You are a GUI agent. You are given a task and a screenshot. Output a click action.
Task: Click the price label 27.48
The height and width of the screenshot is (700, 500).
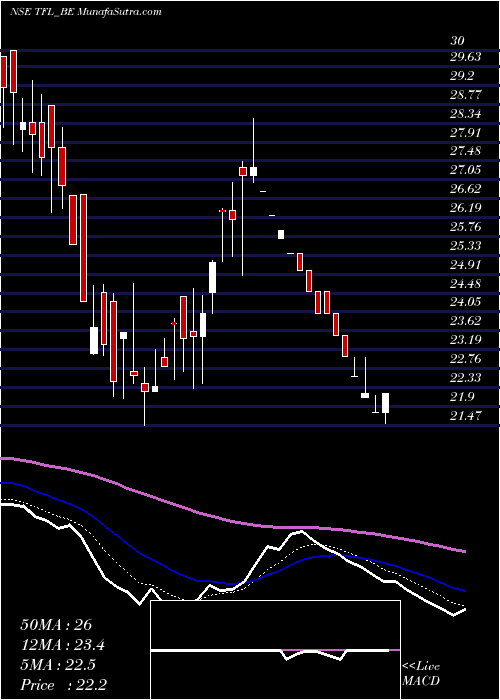point(465,151)
